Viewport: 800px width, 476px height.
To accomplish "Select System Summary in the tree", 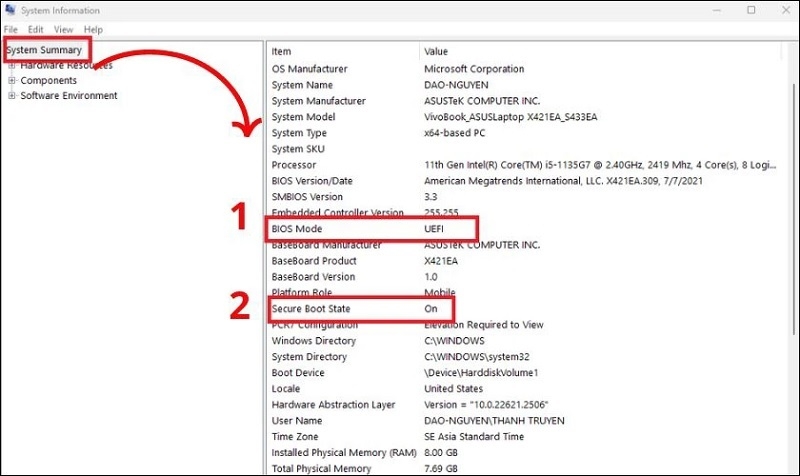I will [x=46, y=49].
